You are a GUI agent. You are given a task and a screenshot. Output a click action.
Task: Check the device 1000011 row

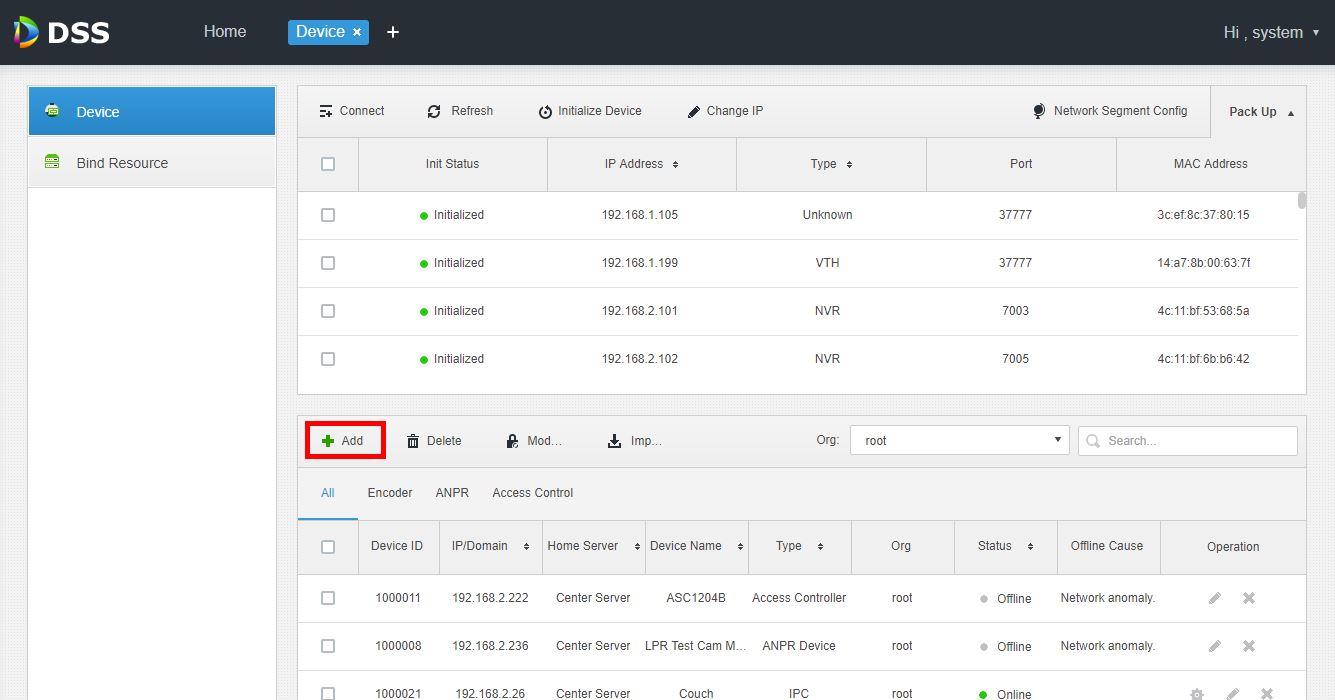[328, 598]
